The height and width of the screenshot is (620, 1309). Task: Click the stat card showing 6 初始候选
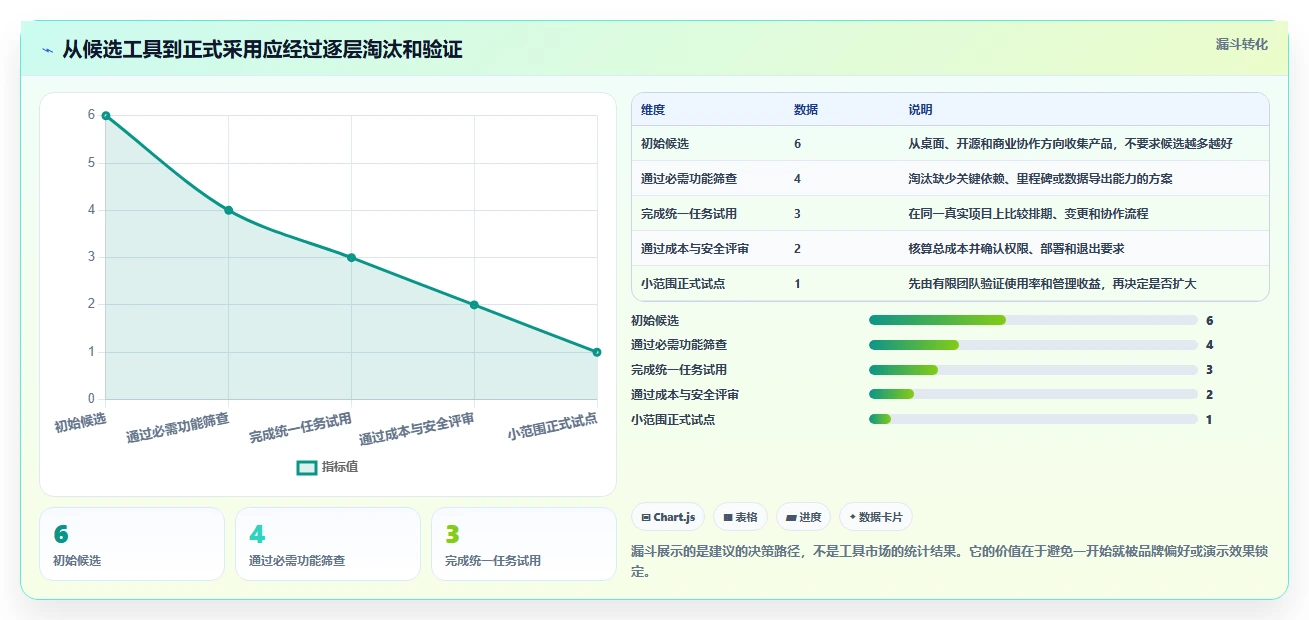click(x=132, y=544)
